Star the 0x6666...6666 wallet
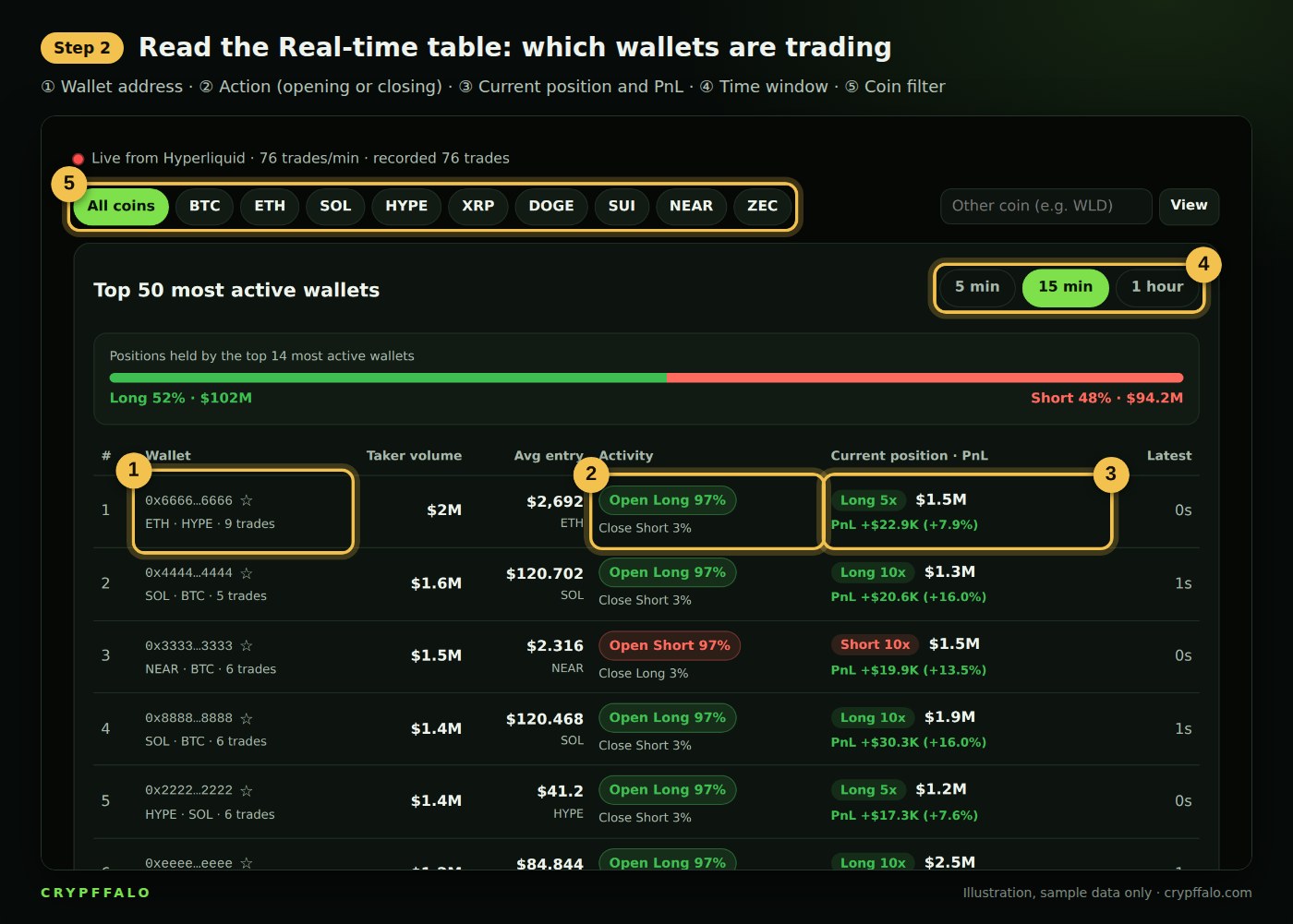 pyautogui.click(x=247, y=500)
